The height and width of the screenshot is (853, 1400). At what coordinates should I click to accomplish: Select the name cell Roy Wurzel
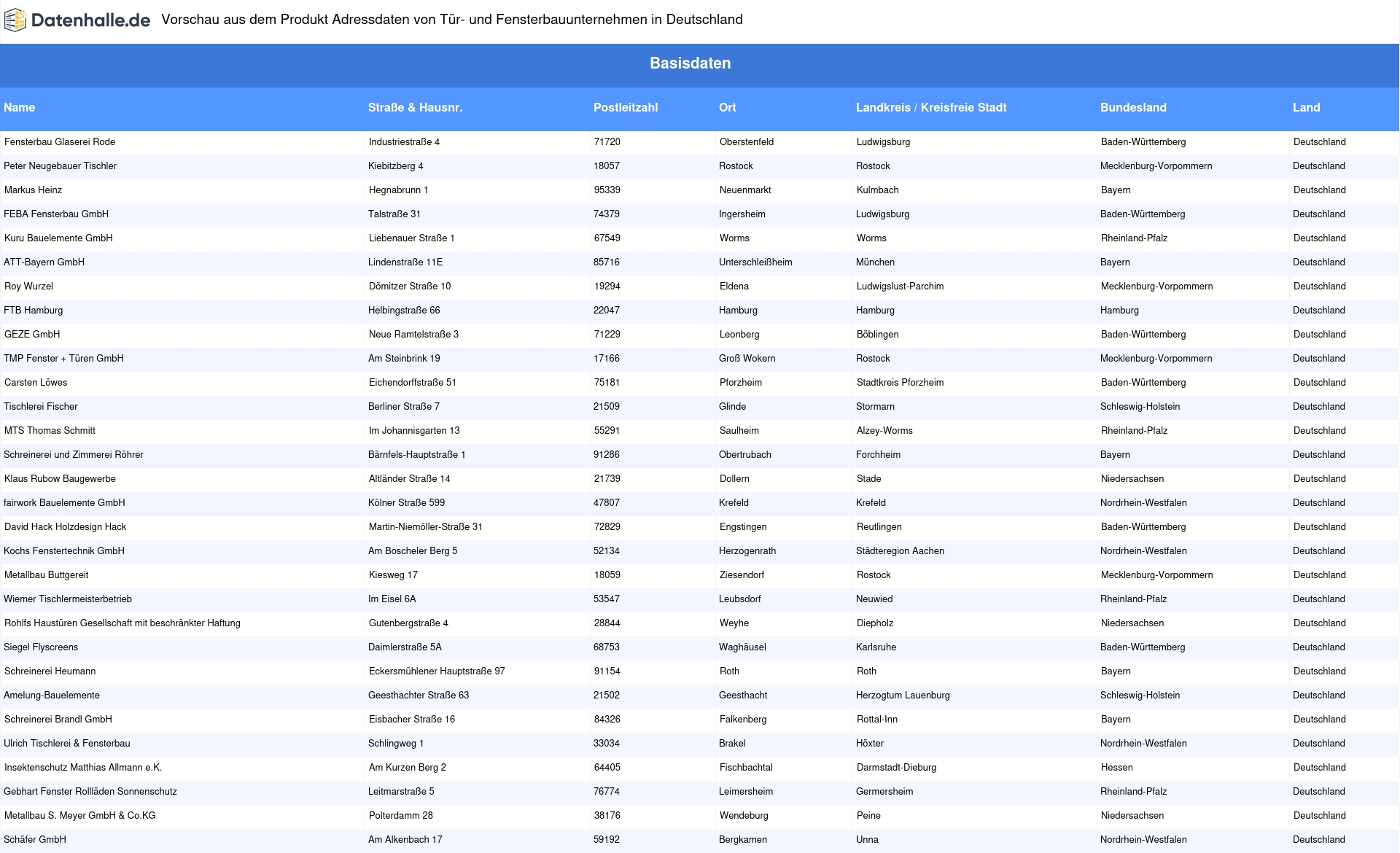182,287
